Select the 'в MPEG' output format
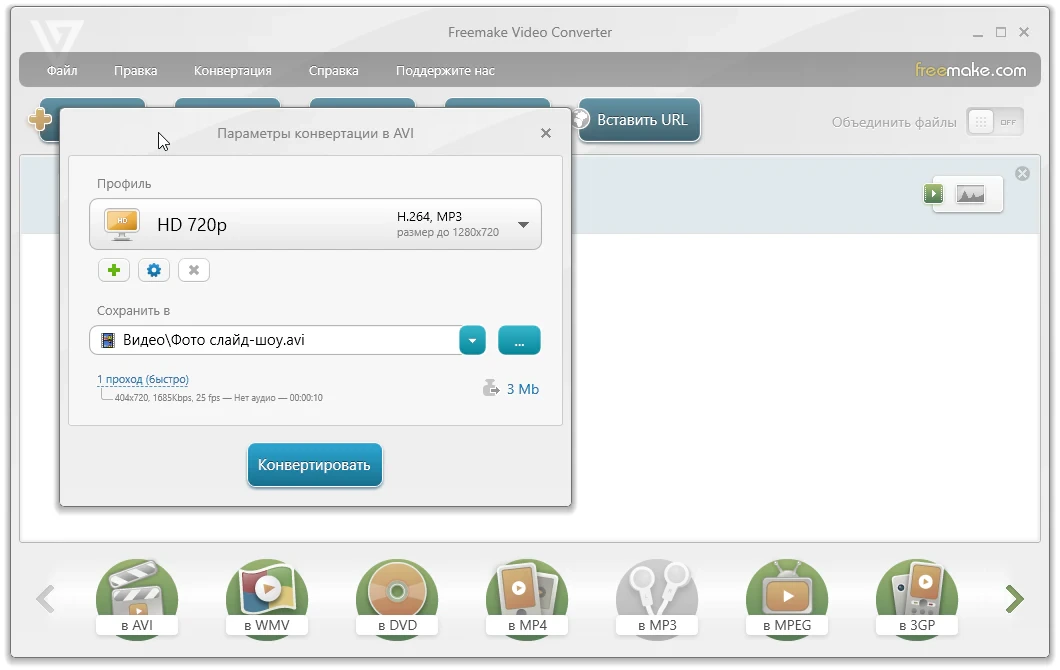The image size is (1060, 670). coord(787,599)
